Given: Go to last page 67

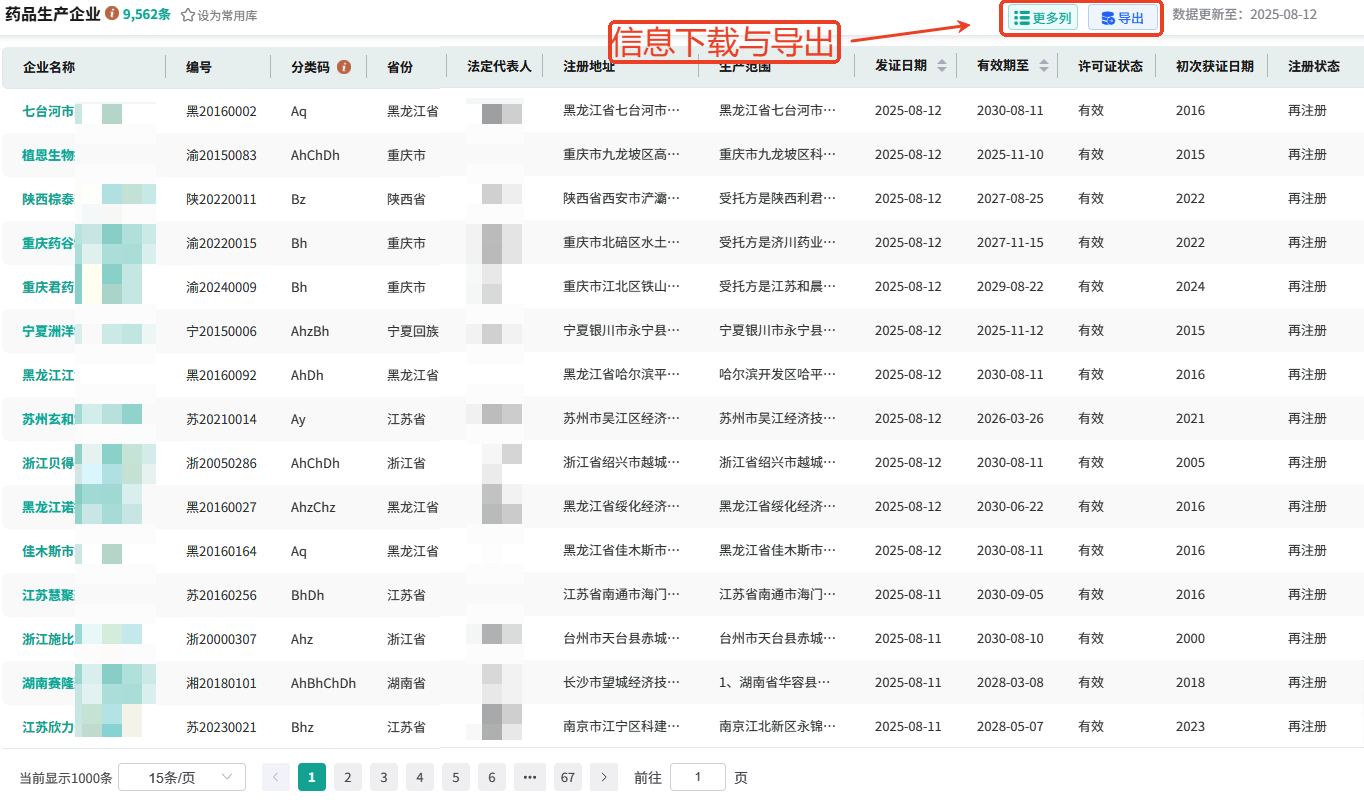Looking at the screenshot, I should [568, 777].
